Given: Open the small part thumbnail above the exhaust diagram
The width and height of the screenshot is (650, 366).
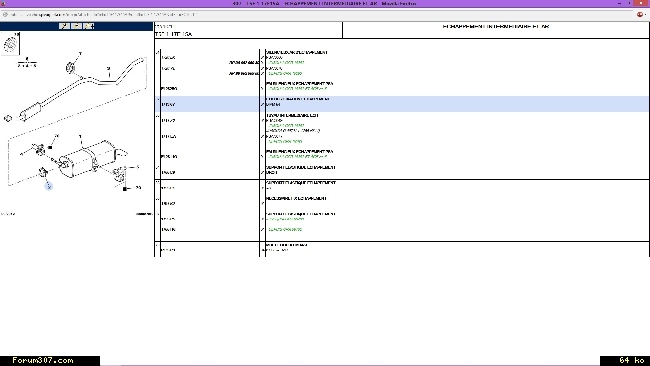Looking at the screenshot, I should click(x=10, y=44).
